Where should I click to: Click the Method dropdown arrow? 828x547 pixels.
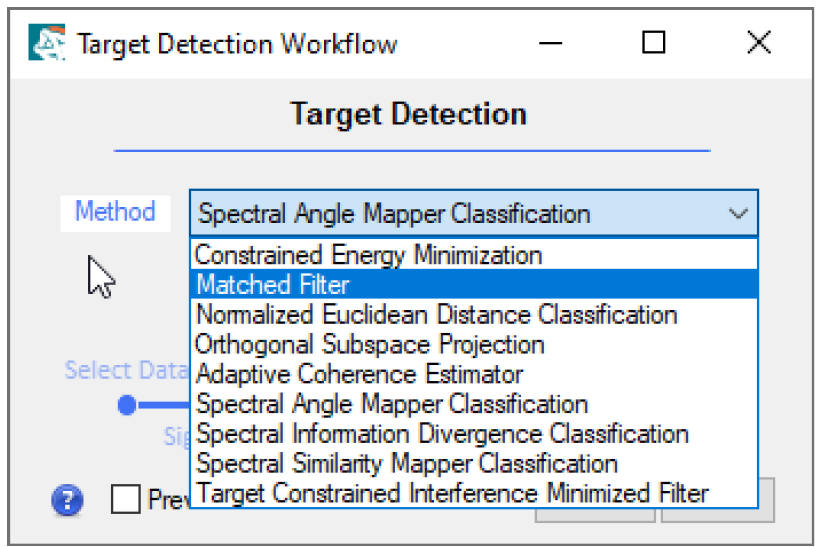tap(738, 214)
